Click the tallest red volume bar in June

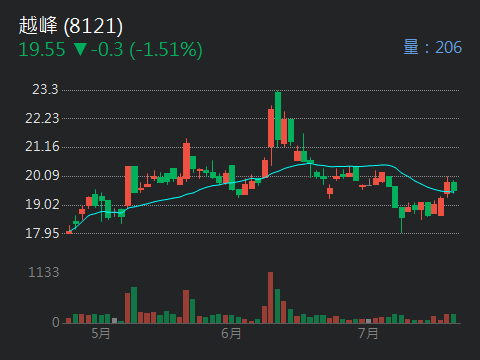tap(270, 297)
